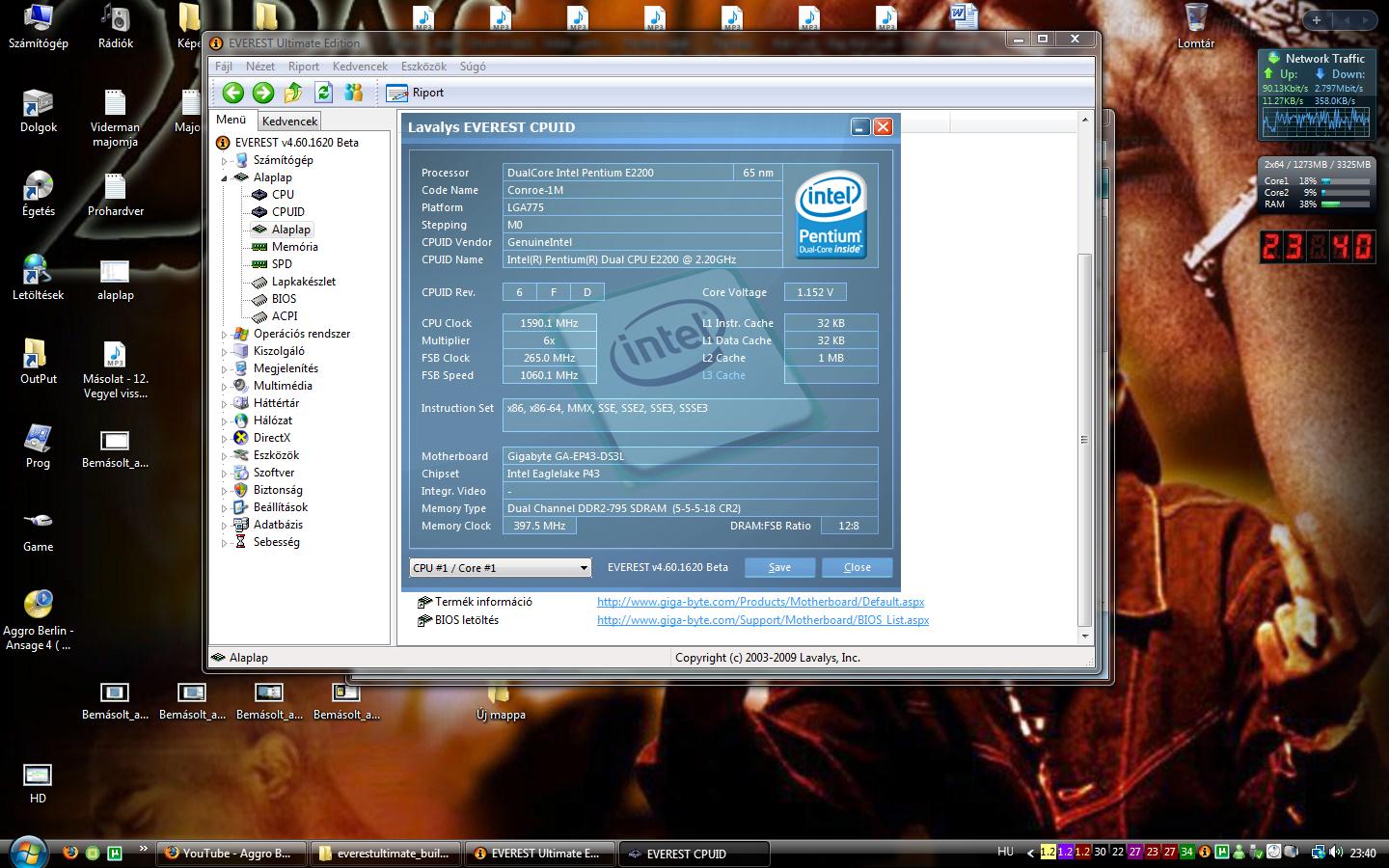Screen dimensions: 1389x868
Task: Click the Close button in CPUID dialog
Action: click(x=857, y=568)
